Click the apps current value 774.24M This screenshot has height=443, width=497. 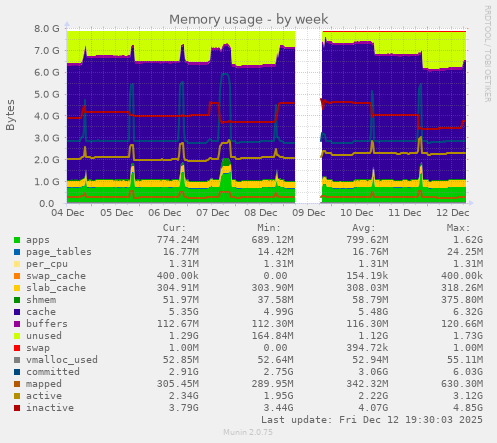point(178,240)
